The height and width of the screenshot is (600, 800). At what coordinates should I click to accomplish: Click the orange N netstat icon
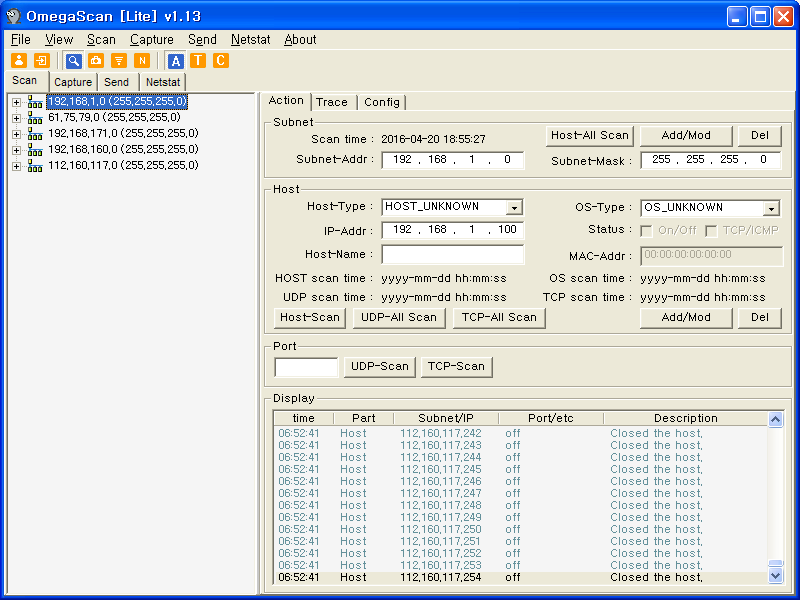142,61
